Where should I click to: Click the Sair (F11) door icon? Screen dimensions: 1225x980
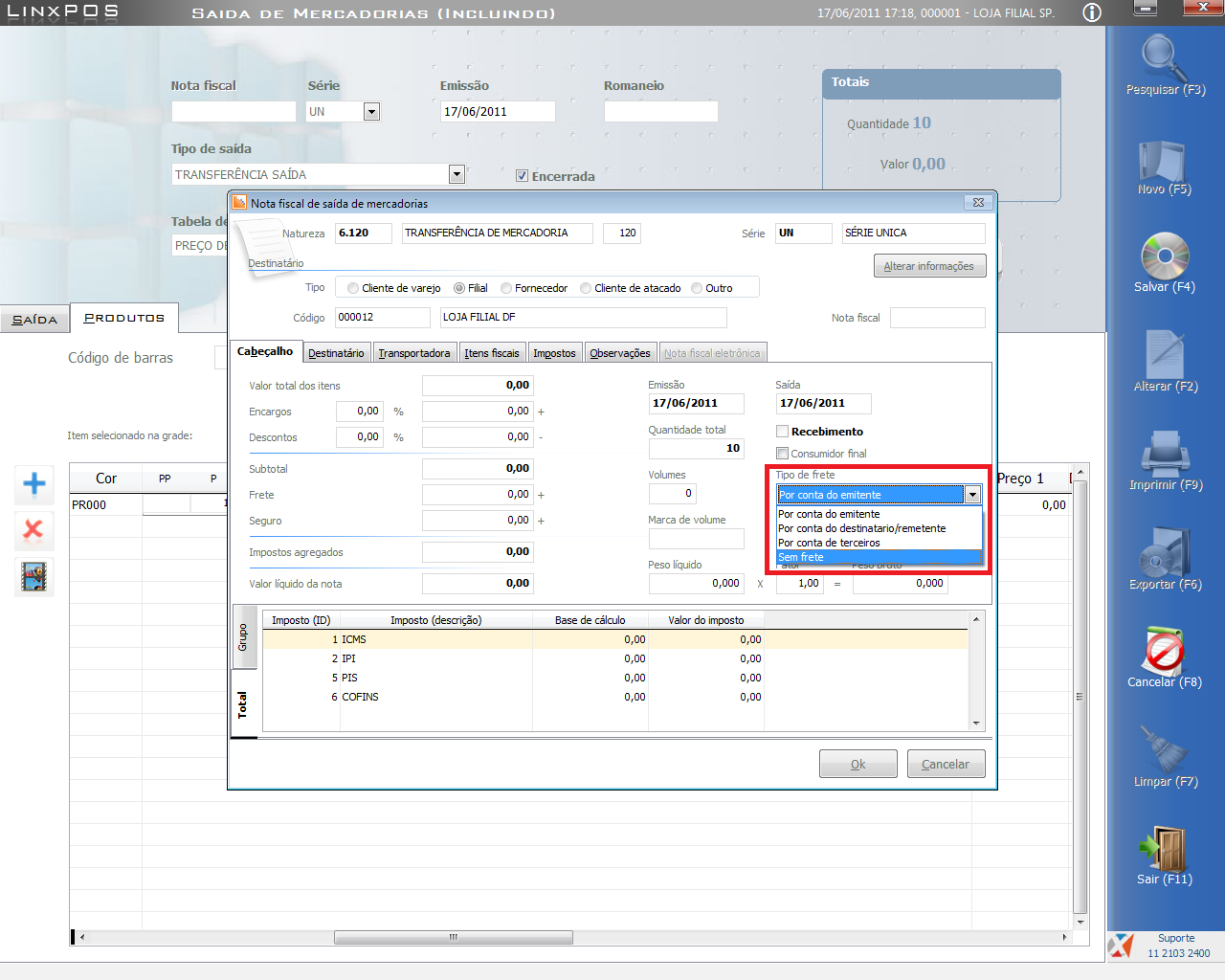[x=1164, y=848]
